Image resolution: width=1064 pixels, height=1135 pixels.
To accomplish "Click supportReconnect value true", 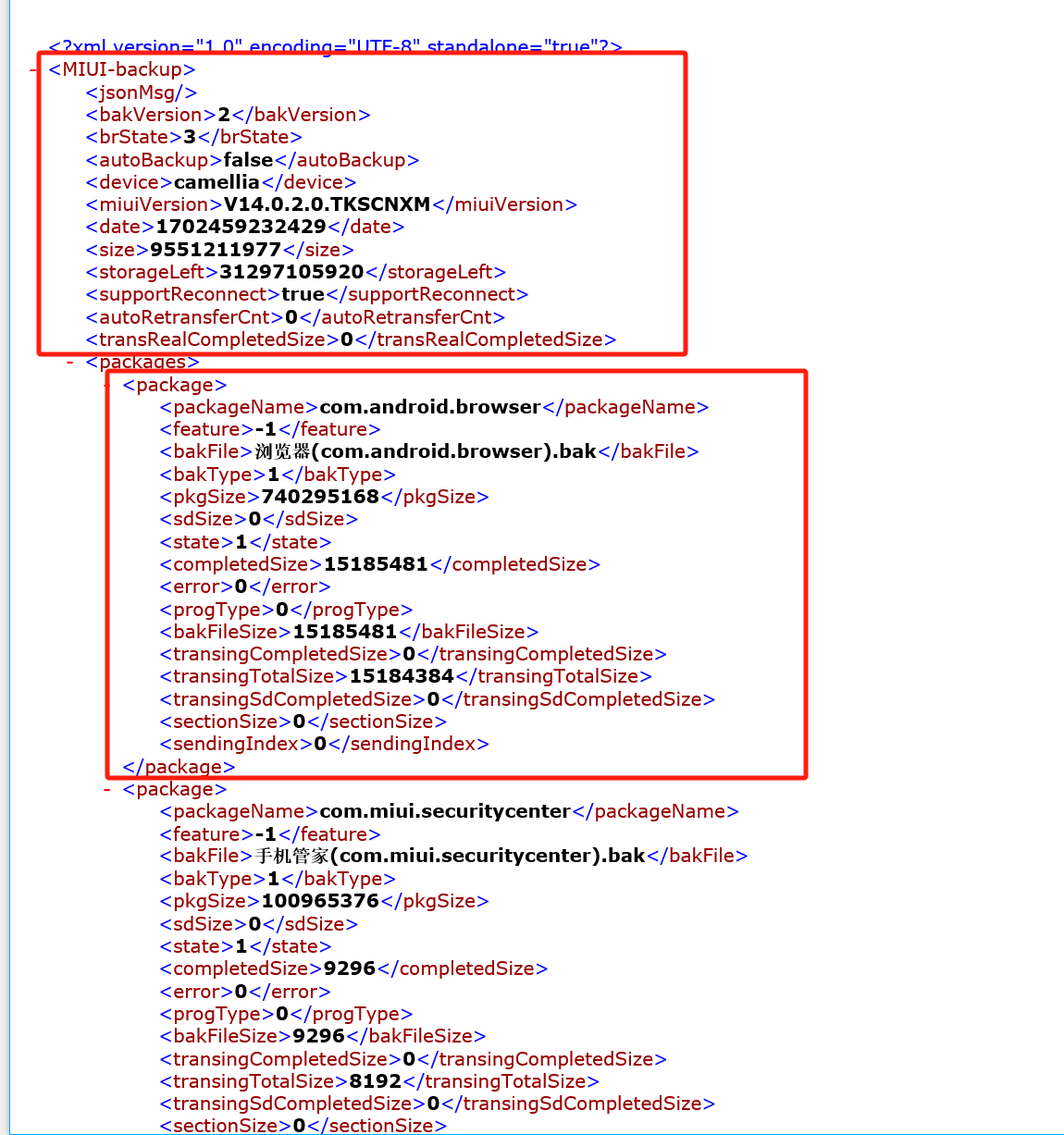I will click(x=303, y=294).
